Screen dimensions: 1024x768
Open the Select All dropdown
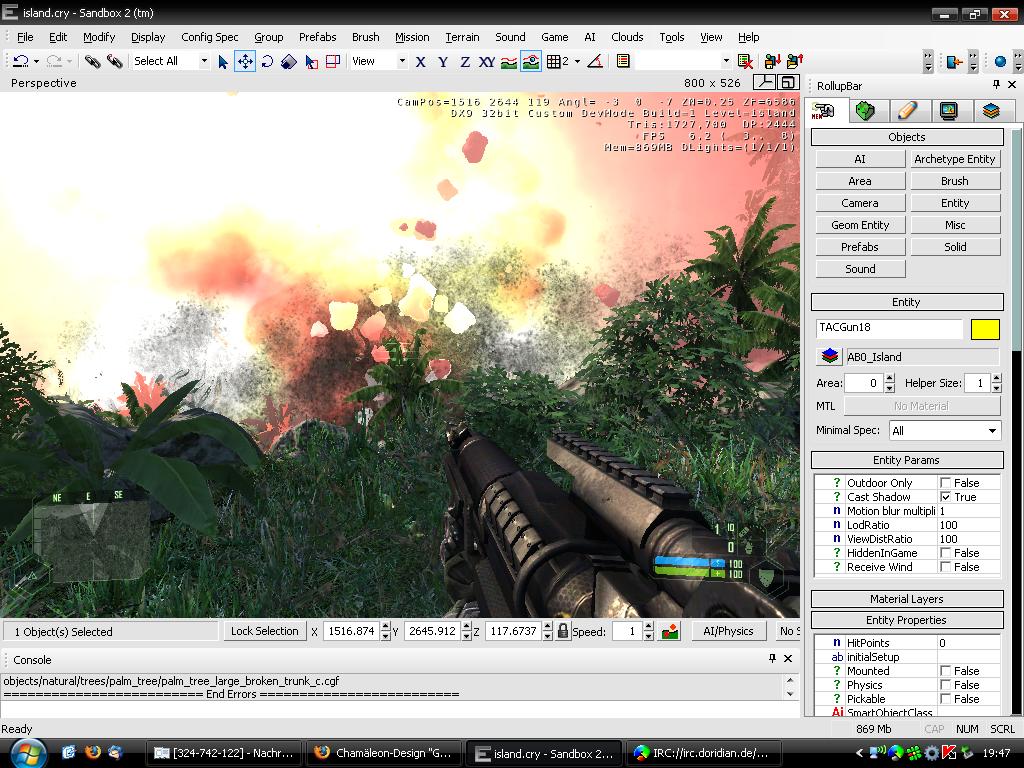[204, 61]
